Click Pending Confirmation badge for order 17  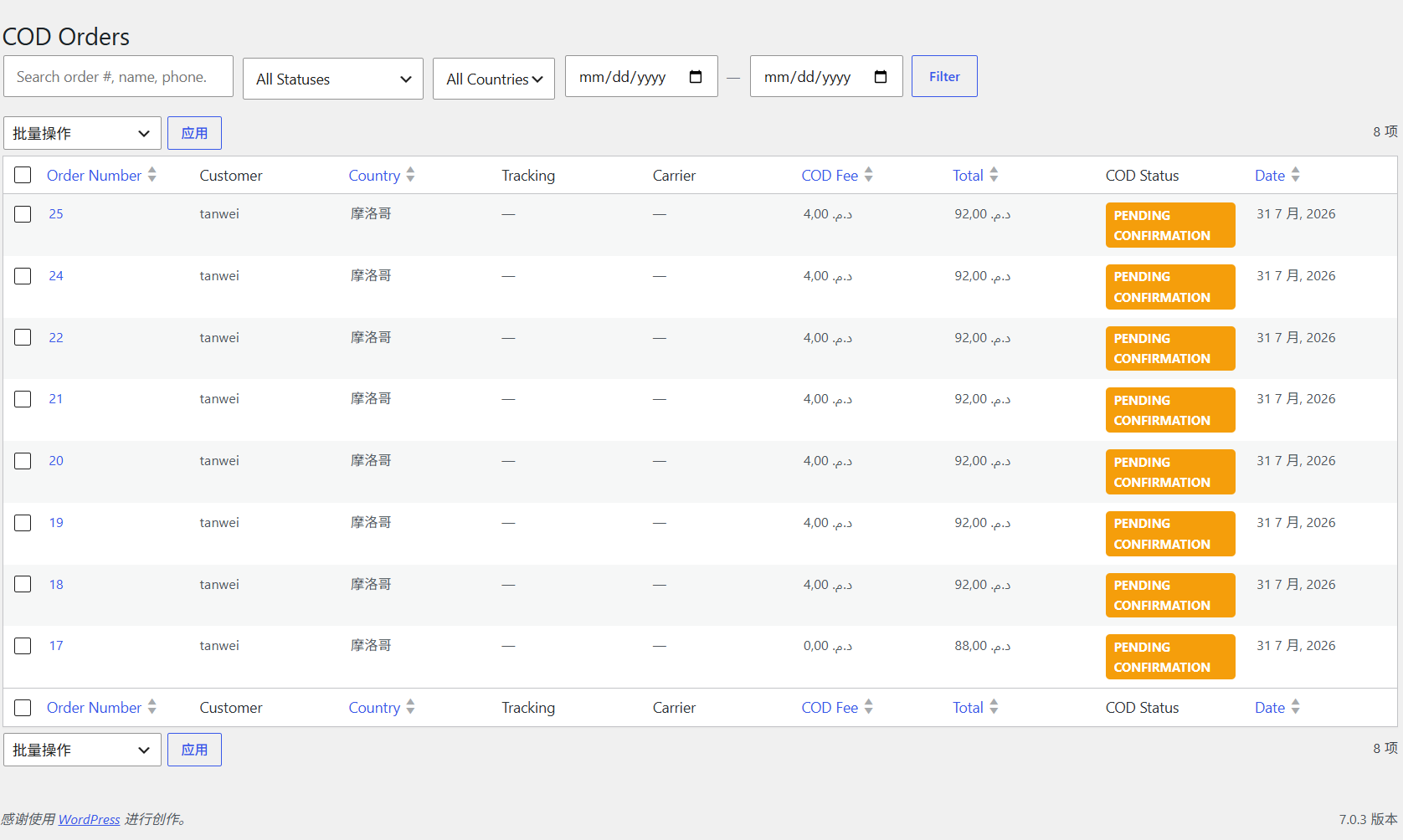(x=1170, y=657)
